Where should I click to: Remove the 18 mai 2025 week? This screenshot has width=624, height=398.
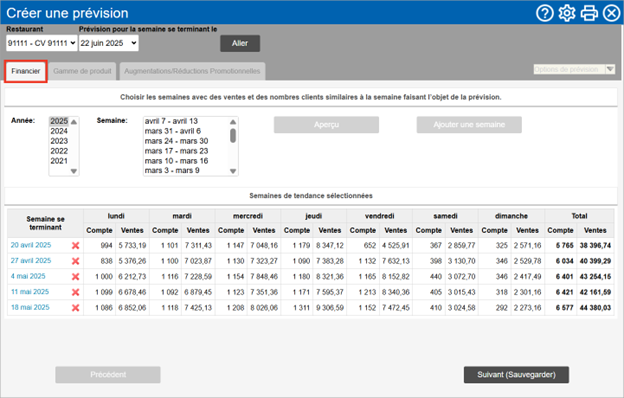[x=75, y=308]
